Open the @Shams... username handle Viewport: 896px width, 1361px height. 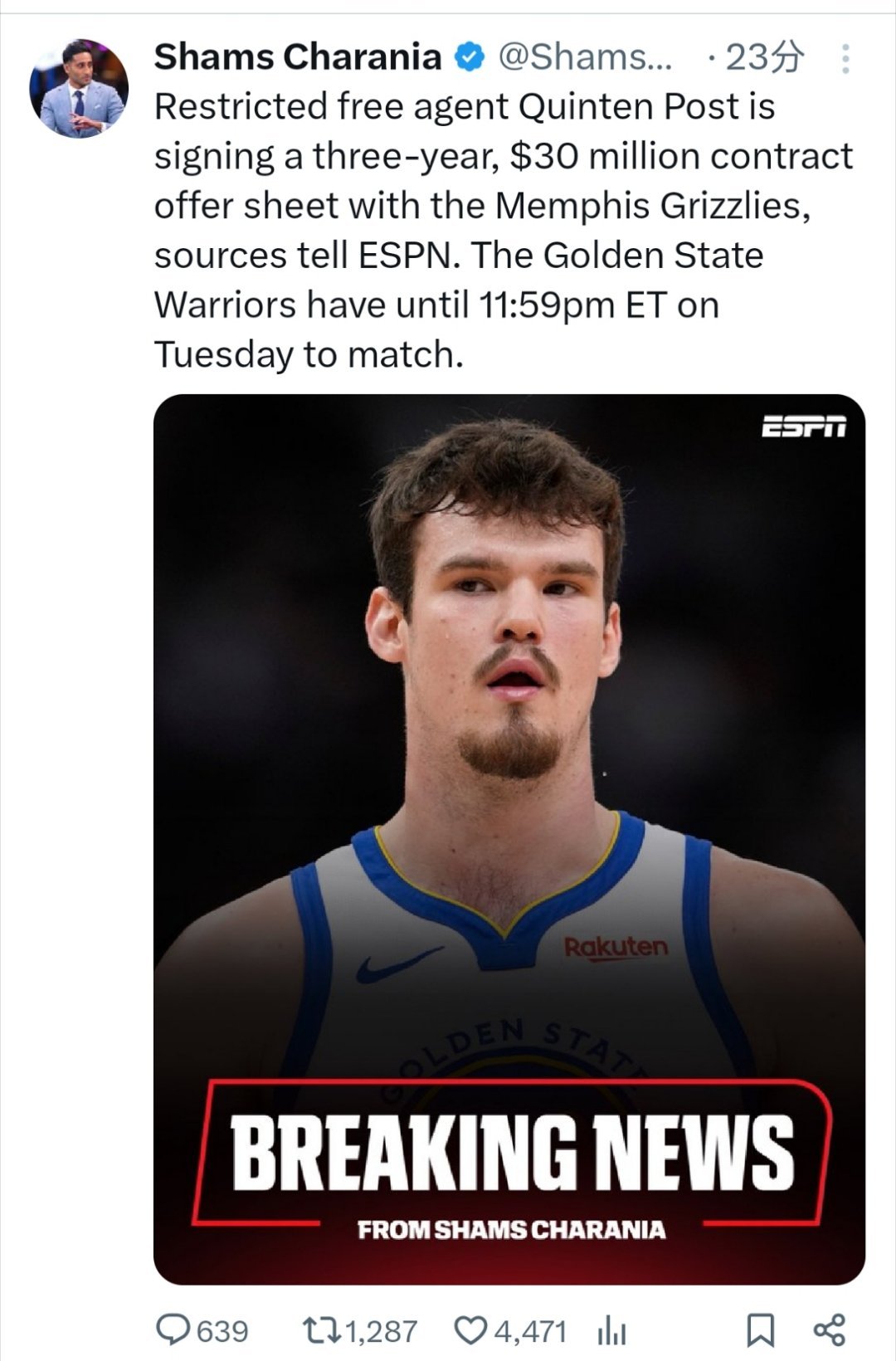pos(586,57)
